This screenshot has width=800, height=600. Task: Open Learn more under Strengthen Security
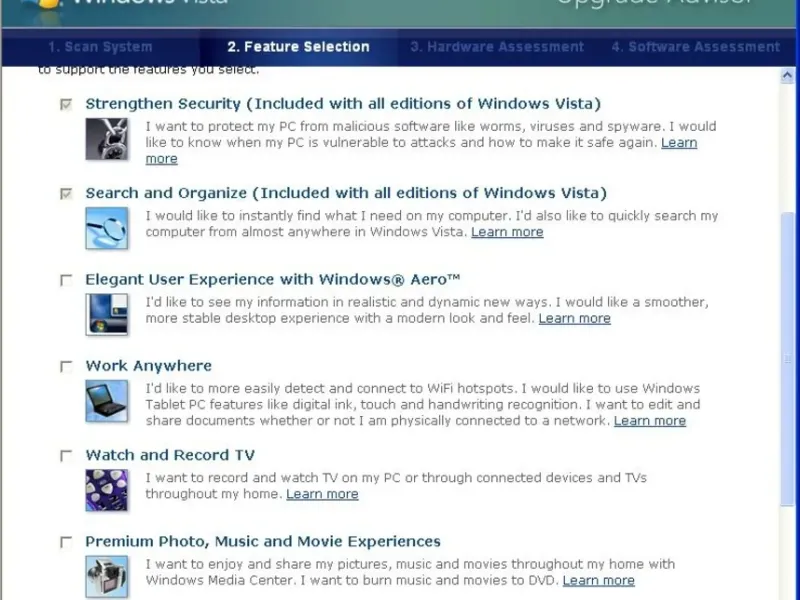[x=679, y=142]
